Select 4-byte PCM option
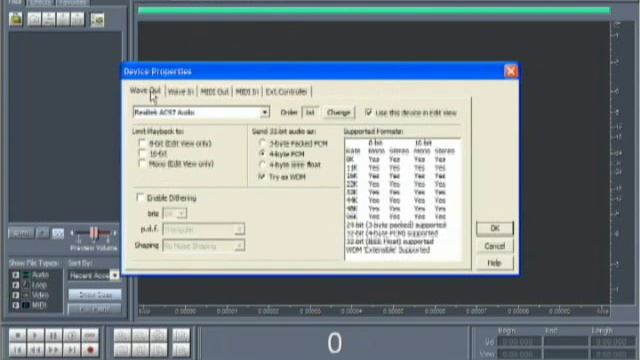 coord(262,154)
